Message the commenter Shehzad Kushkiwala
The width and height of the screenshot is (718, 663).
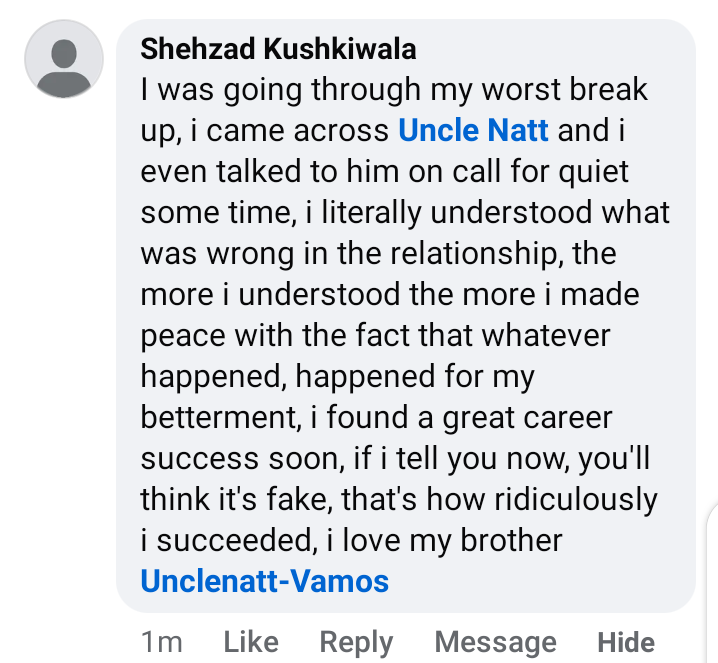pyautogui.click(x=496, y=642)
